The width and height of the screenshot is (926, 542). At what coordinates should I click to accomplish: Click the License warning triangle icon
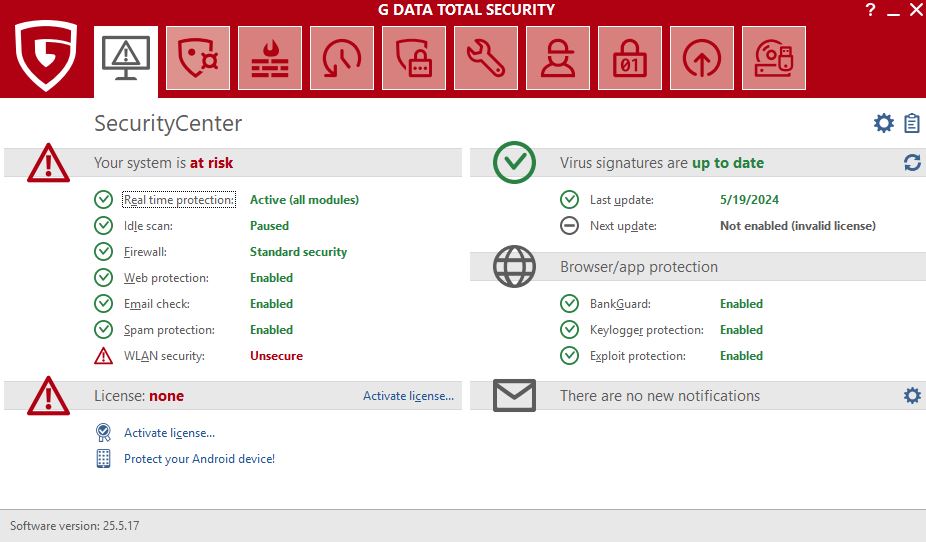(x=48, y=396)
